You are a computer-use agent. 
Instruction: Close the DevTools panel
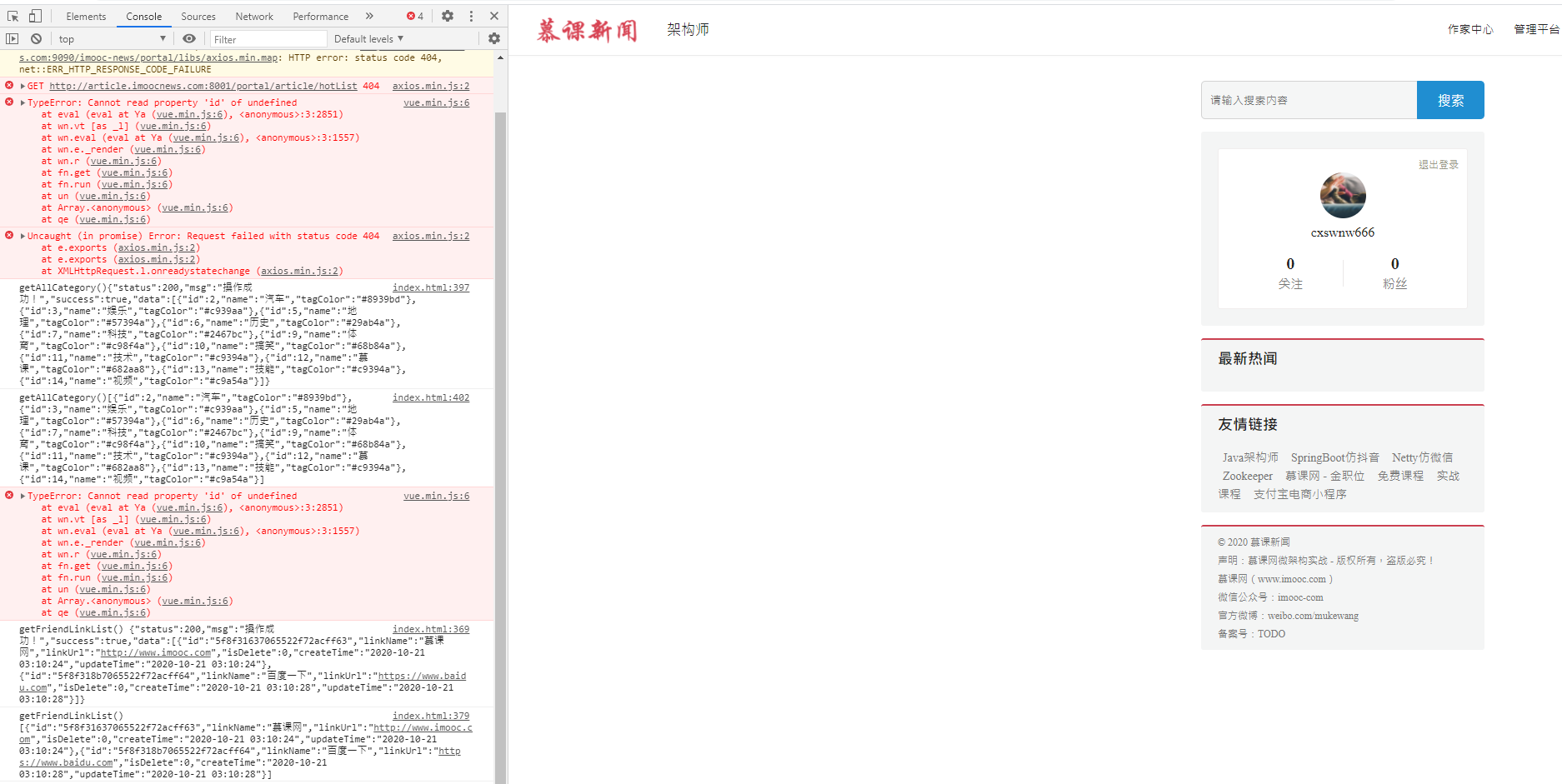pos(494,16)
